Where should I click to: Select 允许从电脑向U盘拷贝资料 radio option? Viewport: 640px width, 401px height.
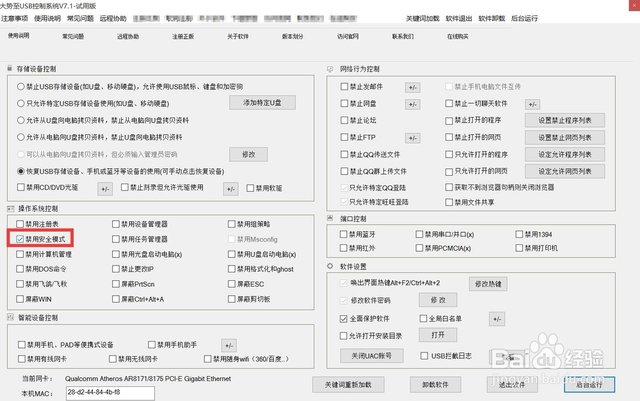pyautogui.click(x=21, y=137)
